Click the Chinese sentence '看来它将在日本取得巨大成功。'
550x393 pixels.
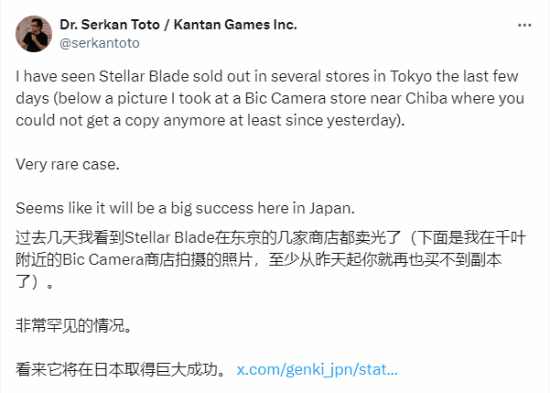pos(121,369)
